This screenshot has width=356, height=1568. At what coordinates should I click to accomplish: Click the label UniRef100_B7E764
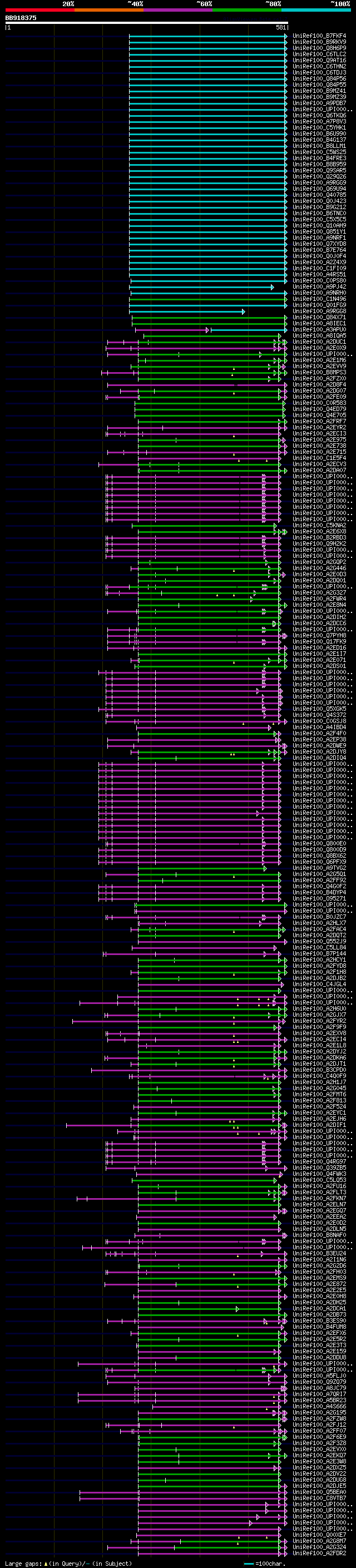319,250
